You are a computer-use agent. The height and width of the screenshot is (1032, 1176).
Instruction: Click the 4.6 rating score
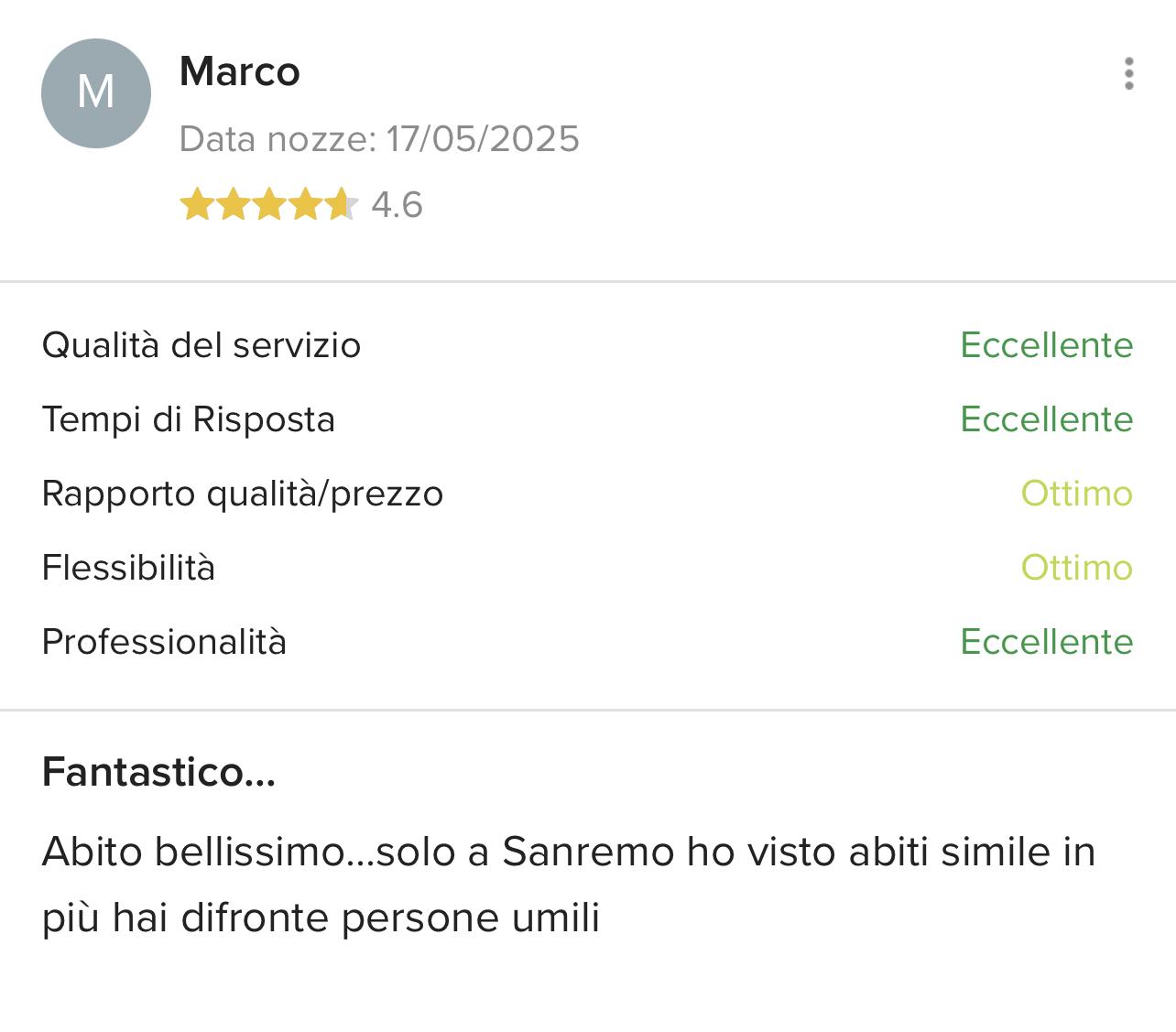[397, 205]
